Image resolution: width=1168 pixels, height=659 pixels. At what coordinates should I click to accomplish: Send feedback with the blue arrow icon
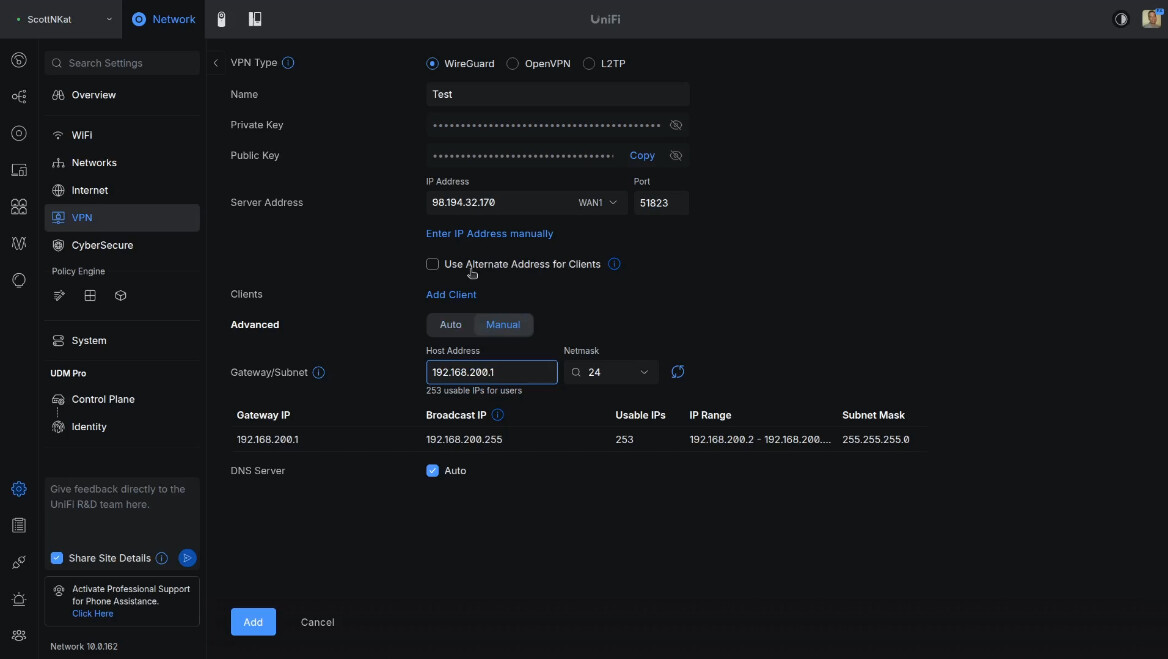[187, 558]
